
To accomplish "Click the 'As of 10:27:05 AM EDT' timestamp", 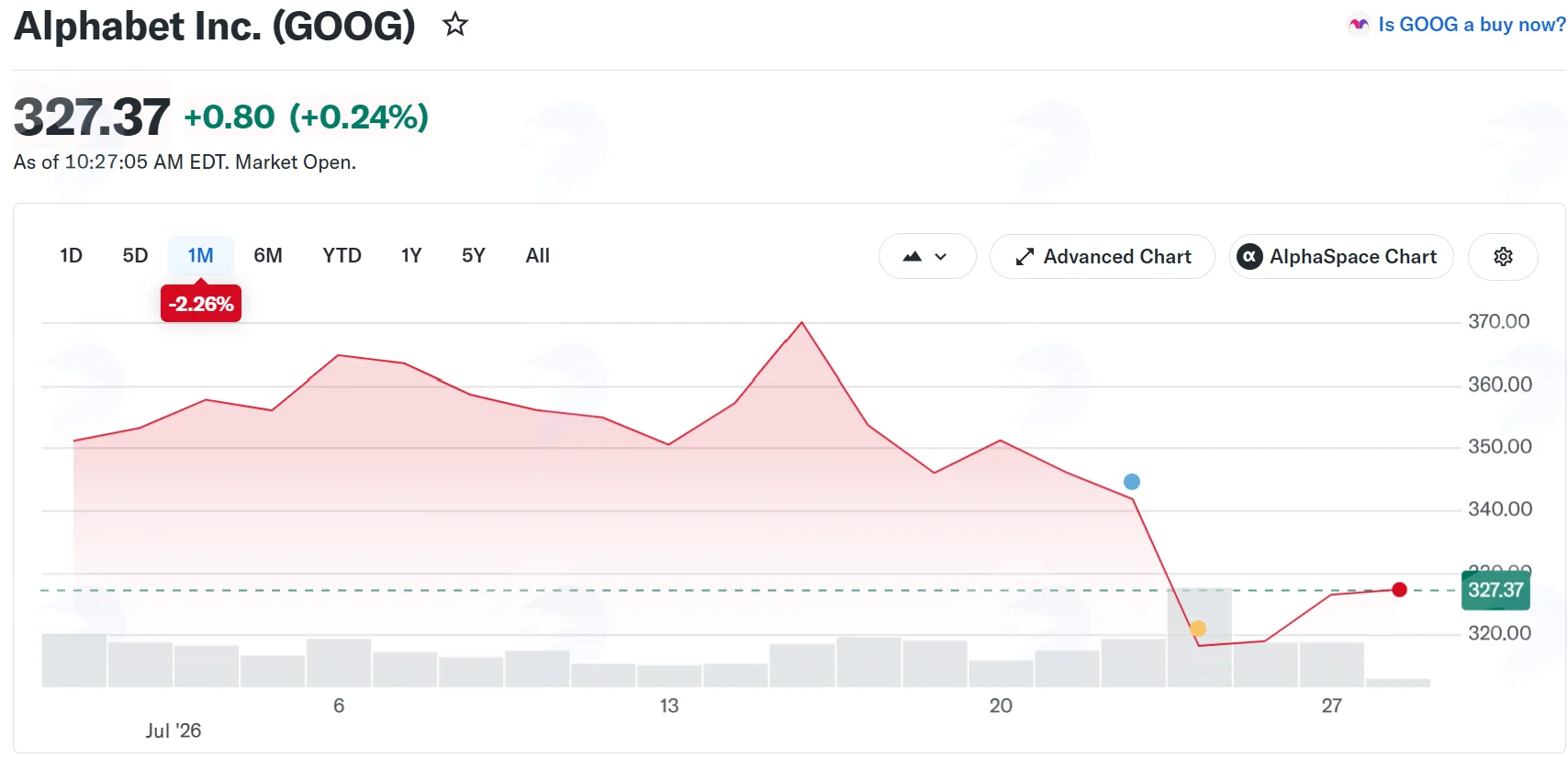I will pos(120,162).
